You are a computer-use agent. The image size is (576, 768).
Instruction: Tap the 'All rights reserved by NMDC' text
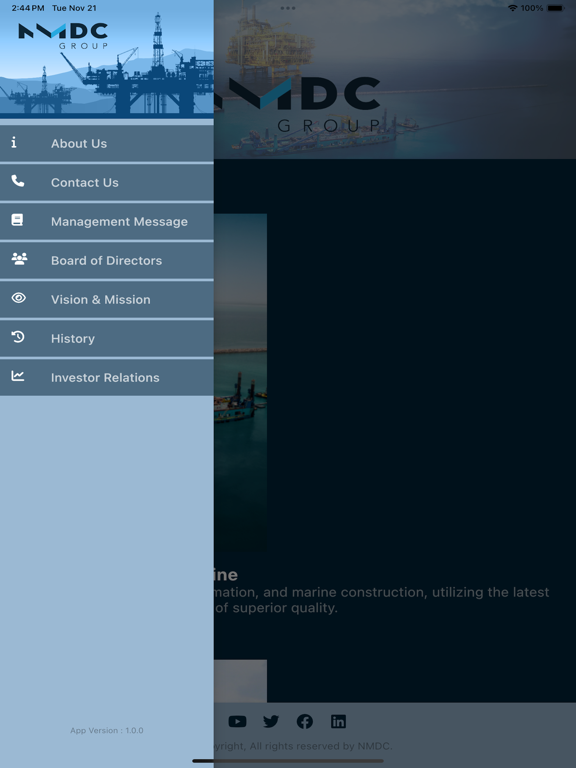pyautogui.click(x=320, y=746)
